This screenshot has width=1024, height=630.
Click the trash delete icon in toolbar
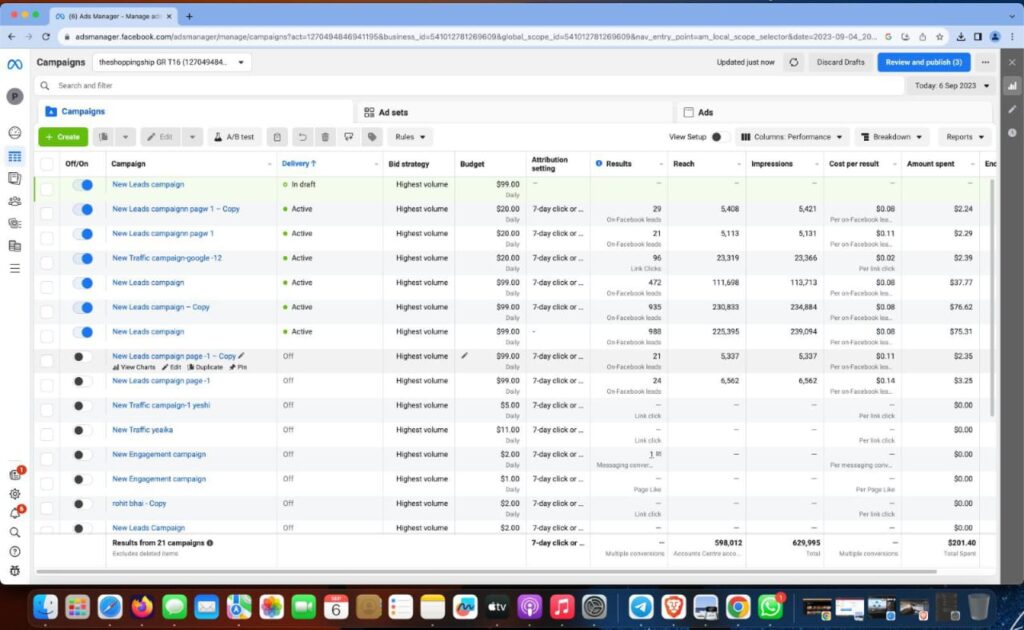325,137
